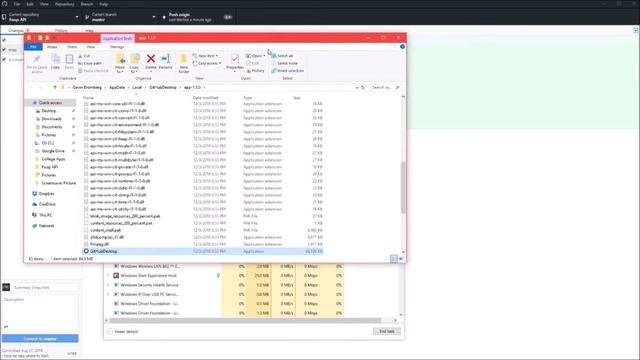The image size is (640, 360).
Task: Click the red Delete icon
Action: coord(151,59)
